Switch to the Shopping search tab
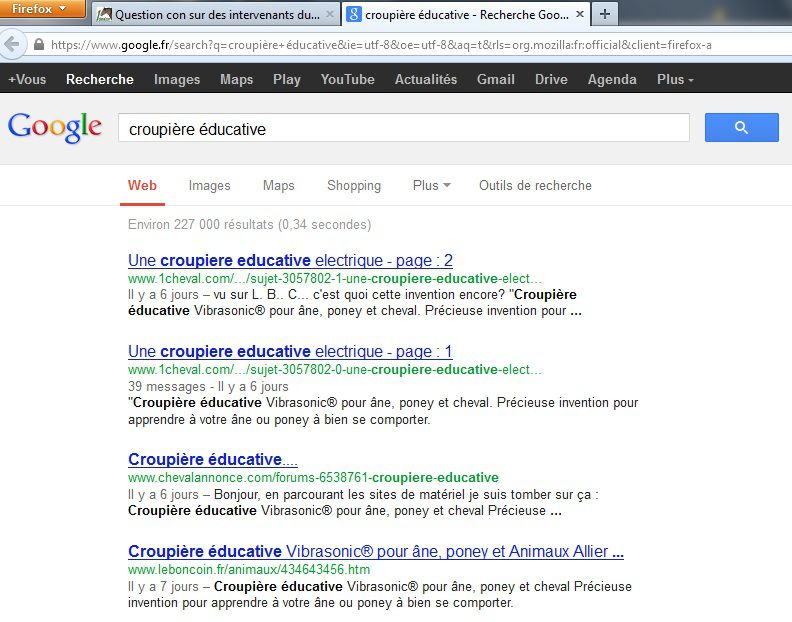The height and width of the screenshot is (622, 792). 354,185
